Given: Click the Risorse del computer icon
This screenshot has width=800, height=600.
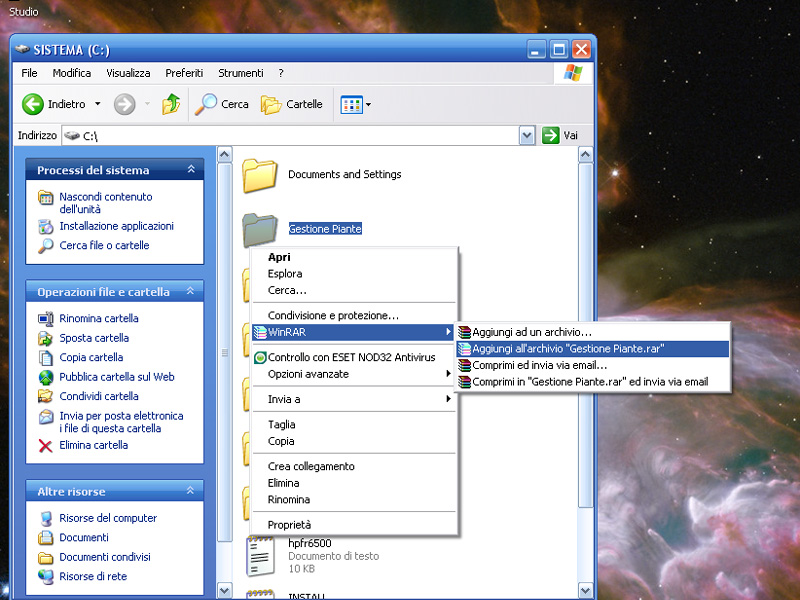Looking at the screenshot, I should click(46, 518).
